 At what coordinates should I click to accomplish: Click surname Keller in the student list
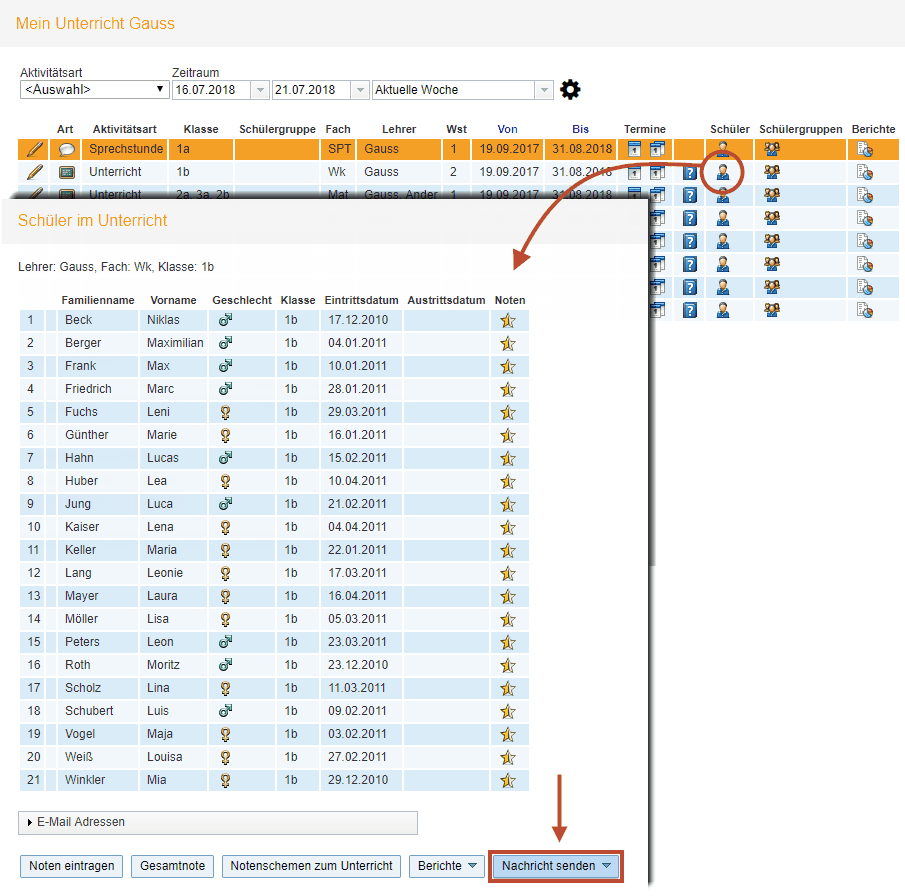click(x=80, y=550)
